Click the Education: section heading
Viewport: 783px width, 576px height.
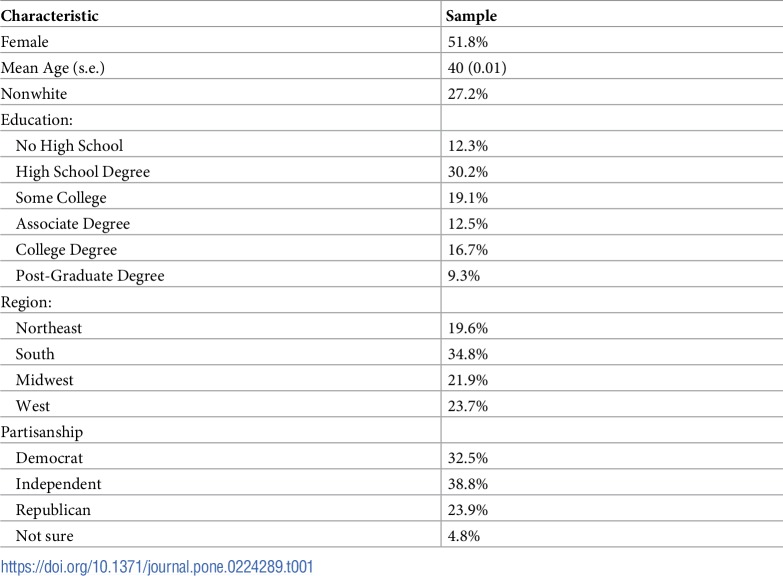36,119
